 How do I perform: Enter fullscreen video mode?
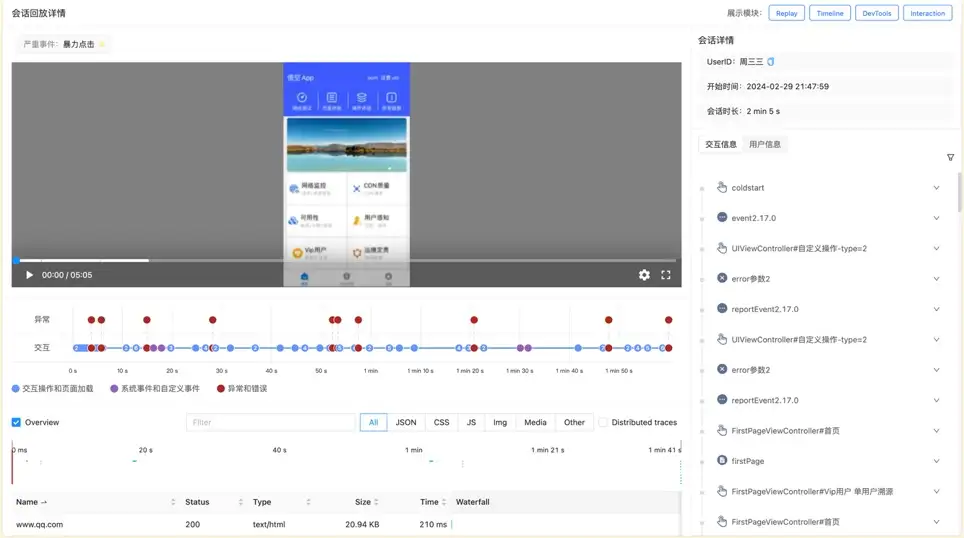pos(666,275)
